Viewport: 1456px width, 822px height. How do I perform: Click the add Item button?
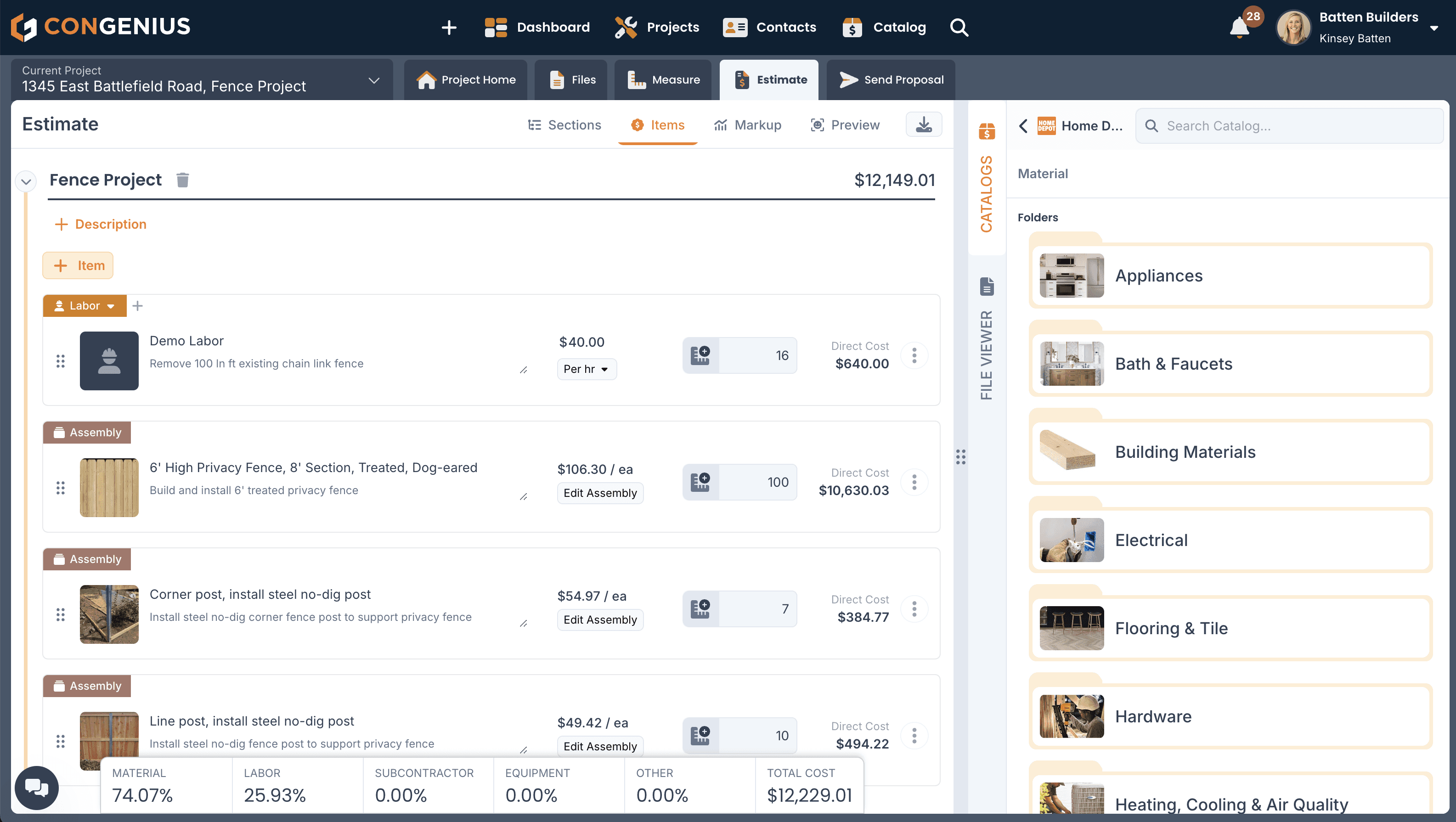78,265
